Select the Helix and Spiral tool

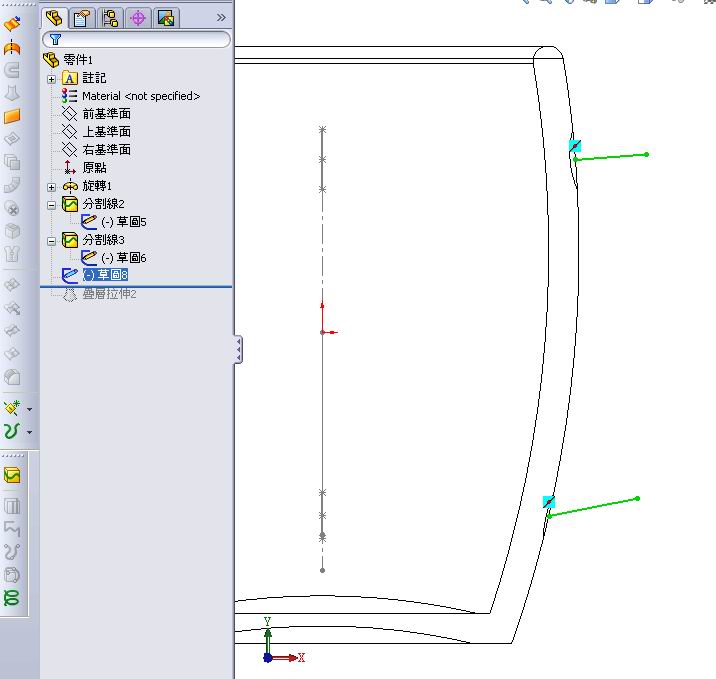click(12, 597)
